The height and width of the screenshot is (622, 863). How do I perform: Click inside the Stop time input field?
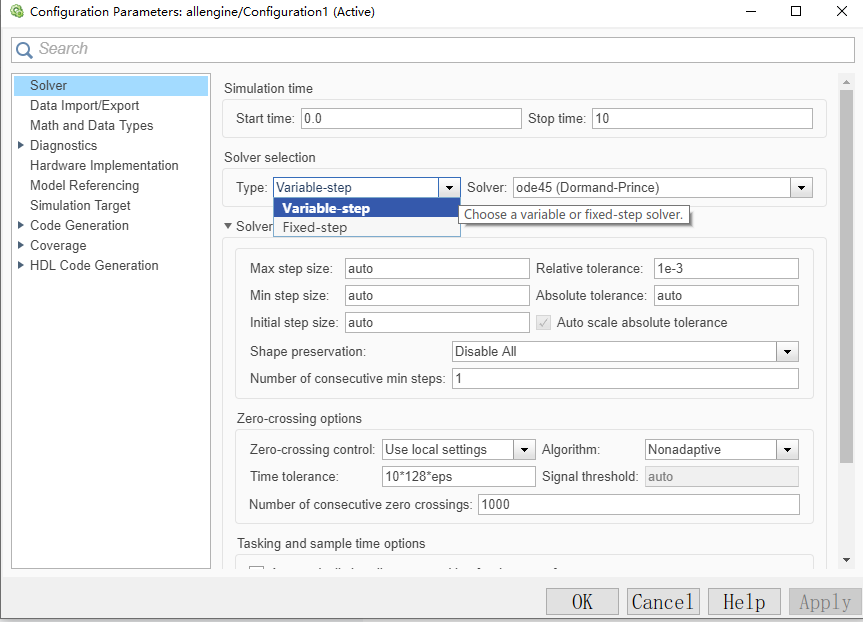(x=700, y=118)
